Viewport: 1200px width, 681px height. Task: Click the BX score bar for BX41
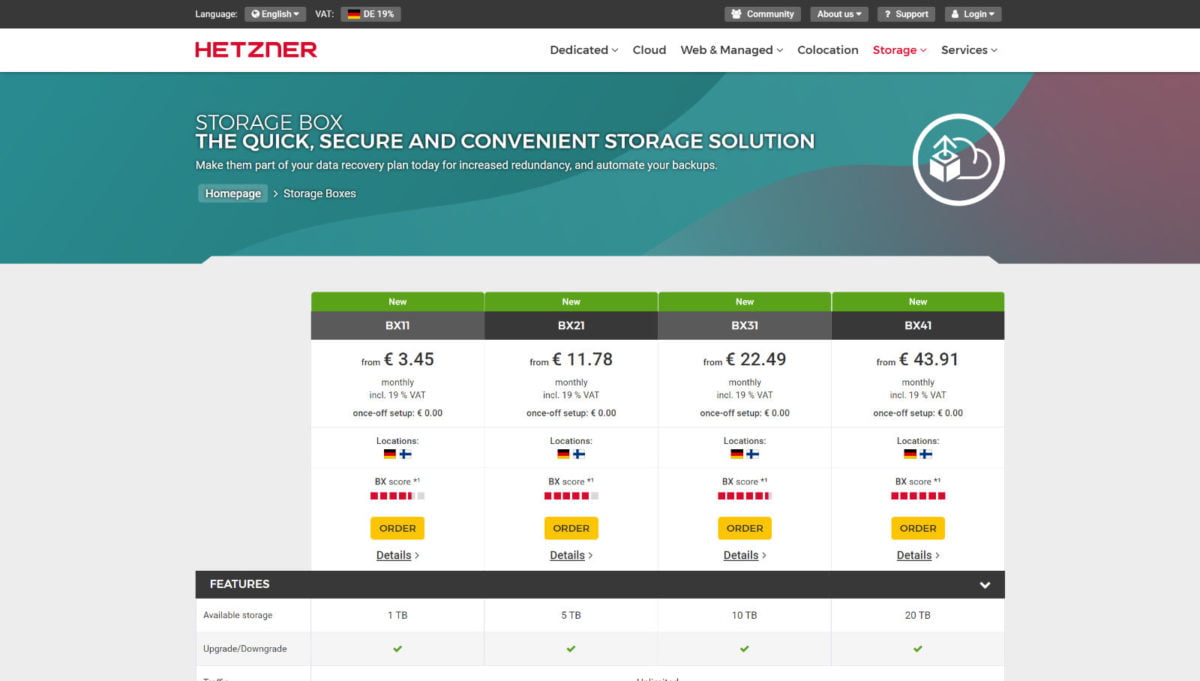click(918, 496)
